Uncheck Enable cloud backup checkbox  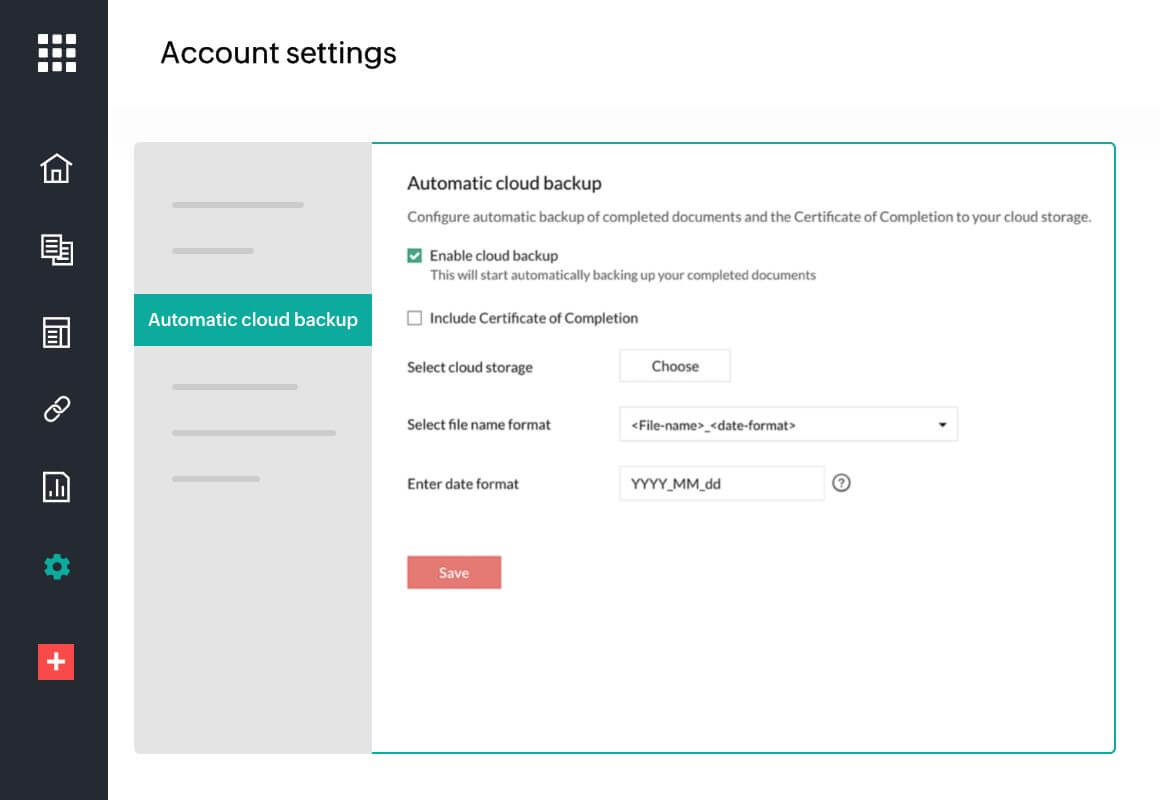(x=414, y=256)
